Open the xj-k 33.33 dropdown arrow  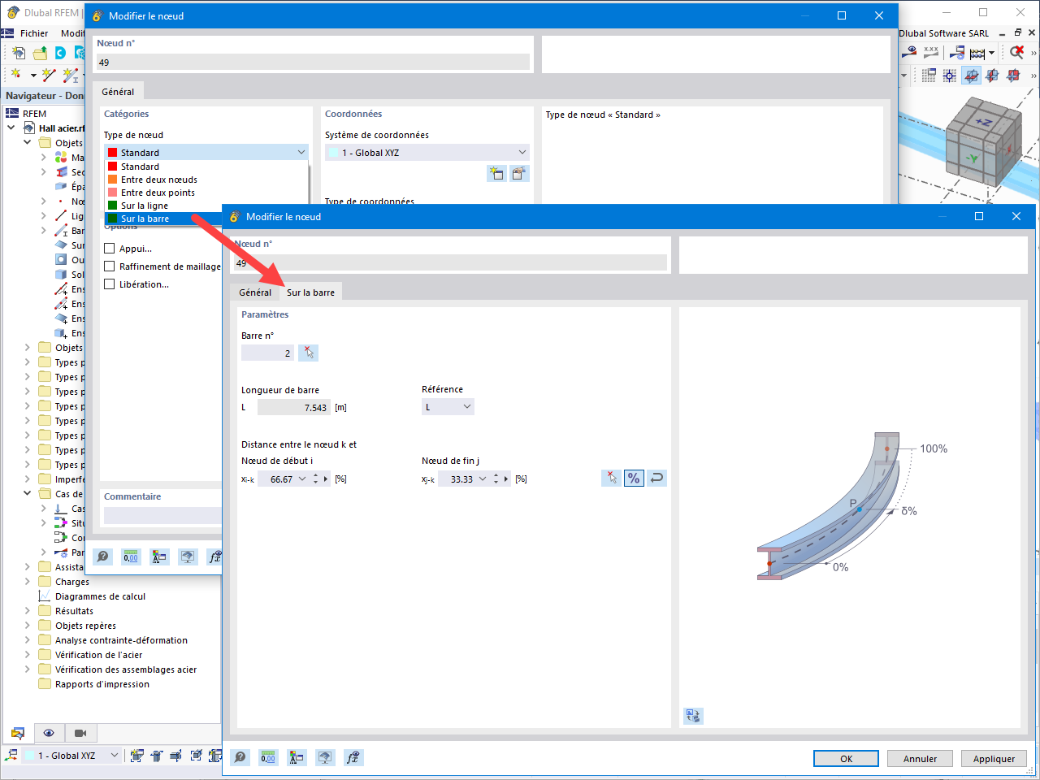(483, 479)
